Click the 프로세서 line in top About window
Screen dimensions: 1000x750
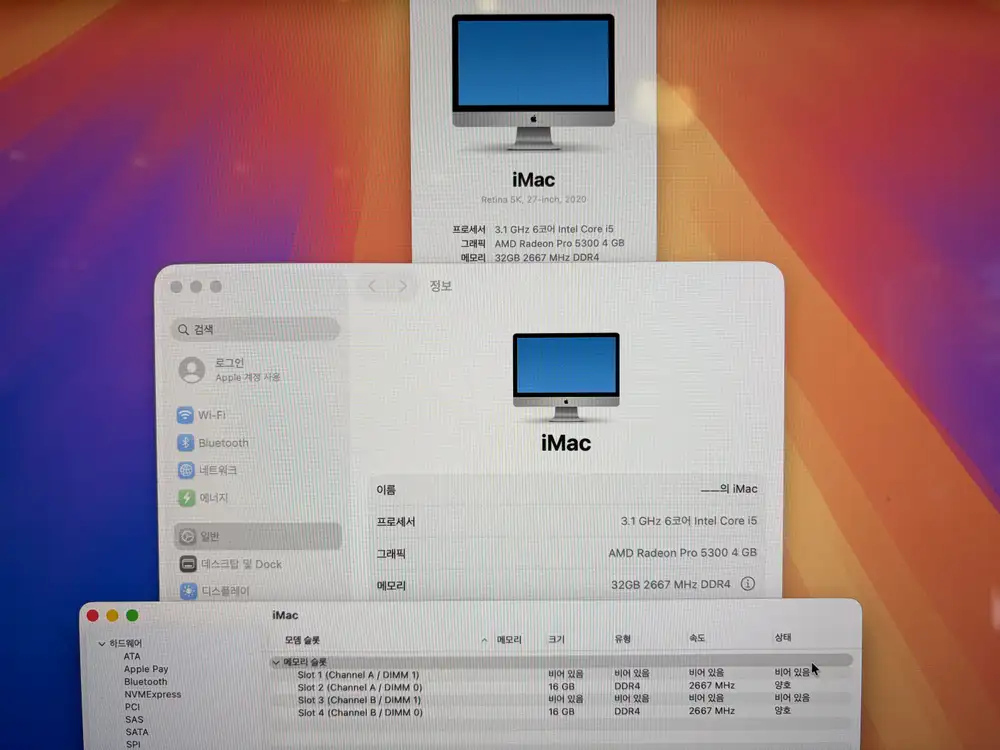tap(533, 229)
